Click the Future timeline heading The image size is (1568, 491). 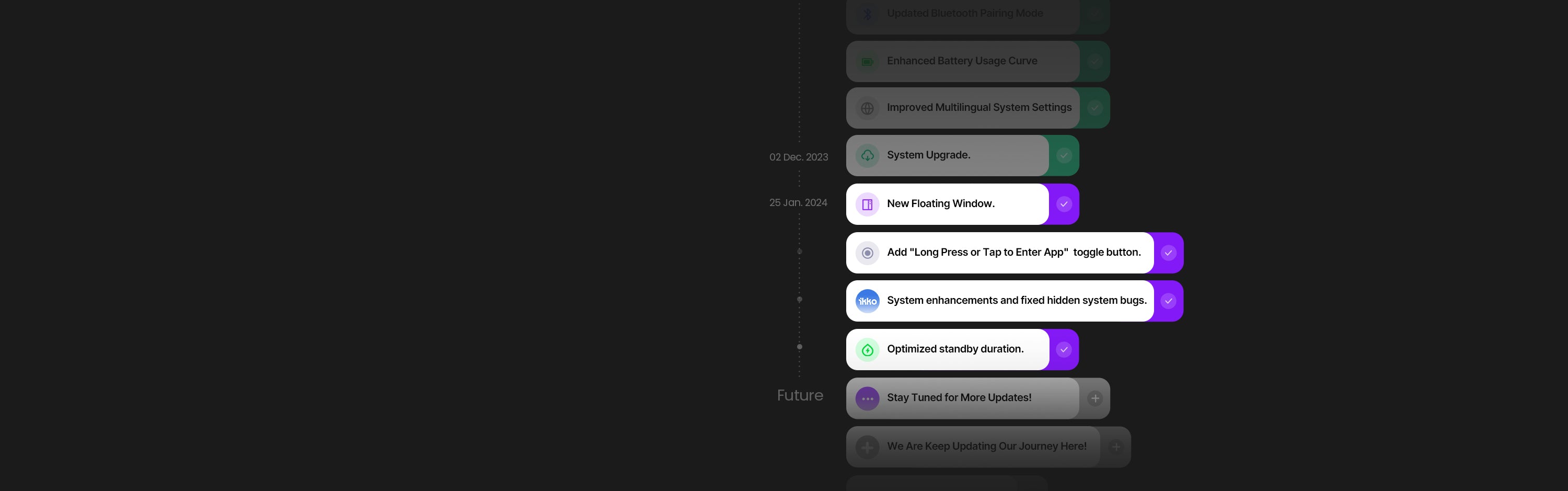[800, 395]
